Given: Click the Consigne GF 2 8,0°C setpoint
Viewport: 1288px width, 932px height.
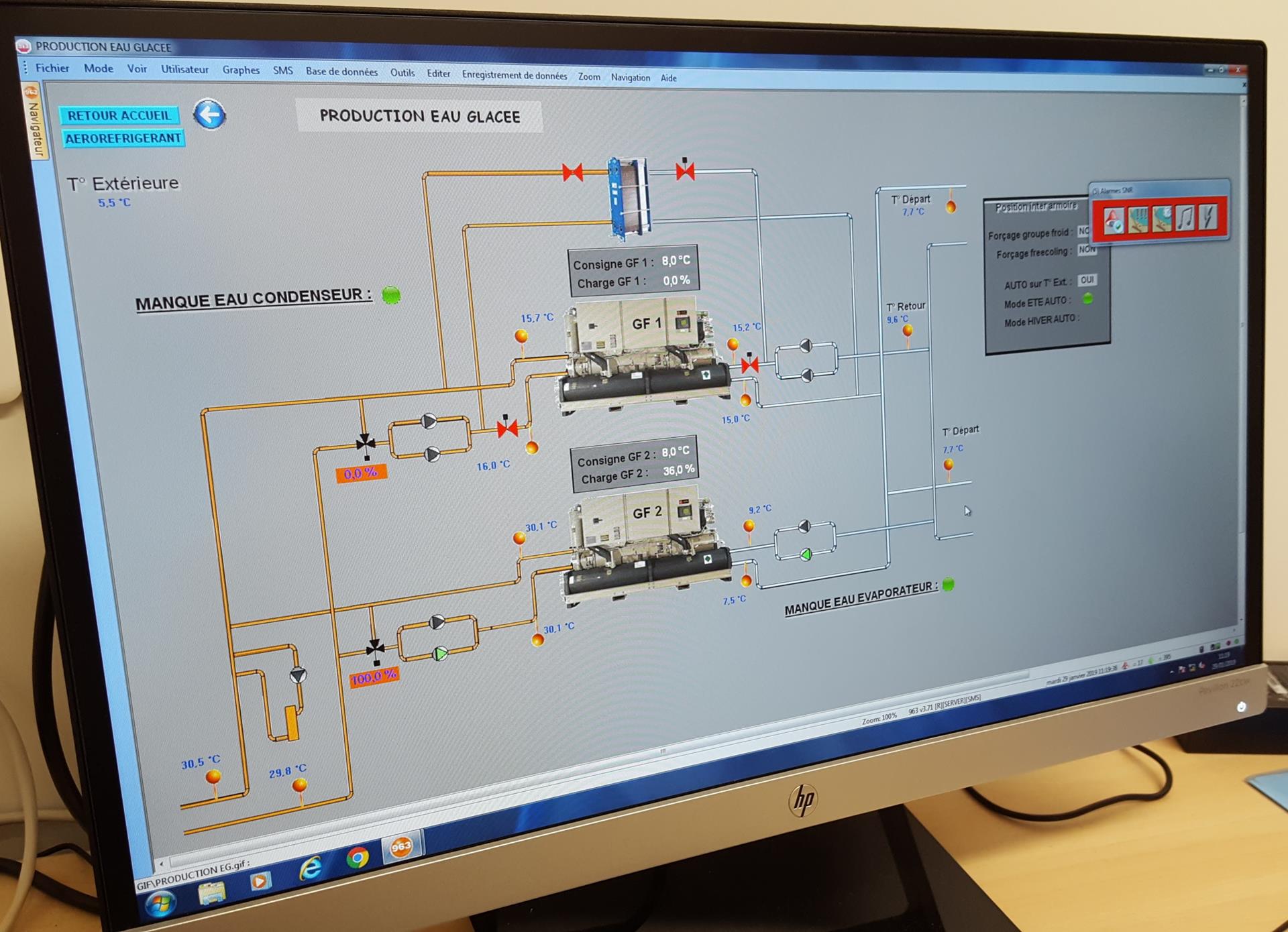Looking at the screenshot, I should point(676,451).
